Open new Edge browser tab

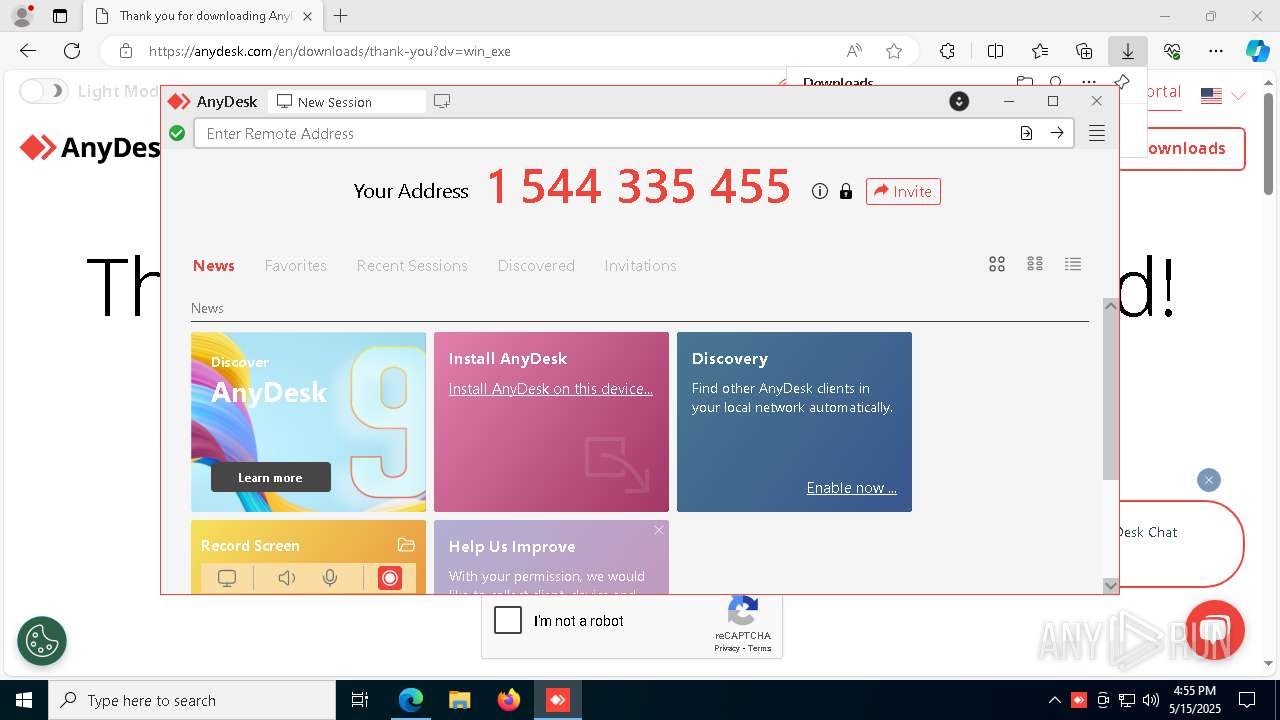click(341, 16)
